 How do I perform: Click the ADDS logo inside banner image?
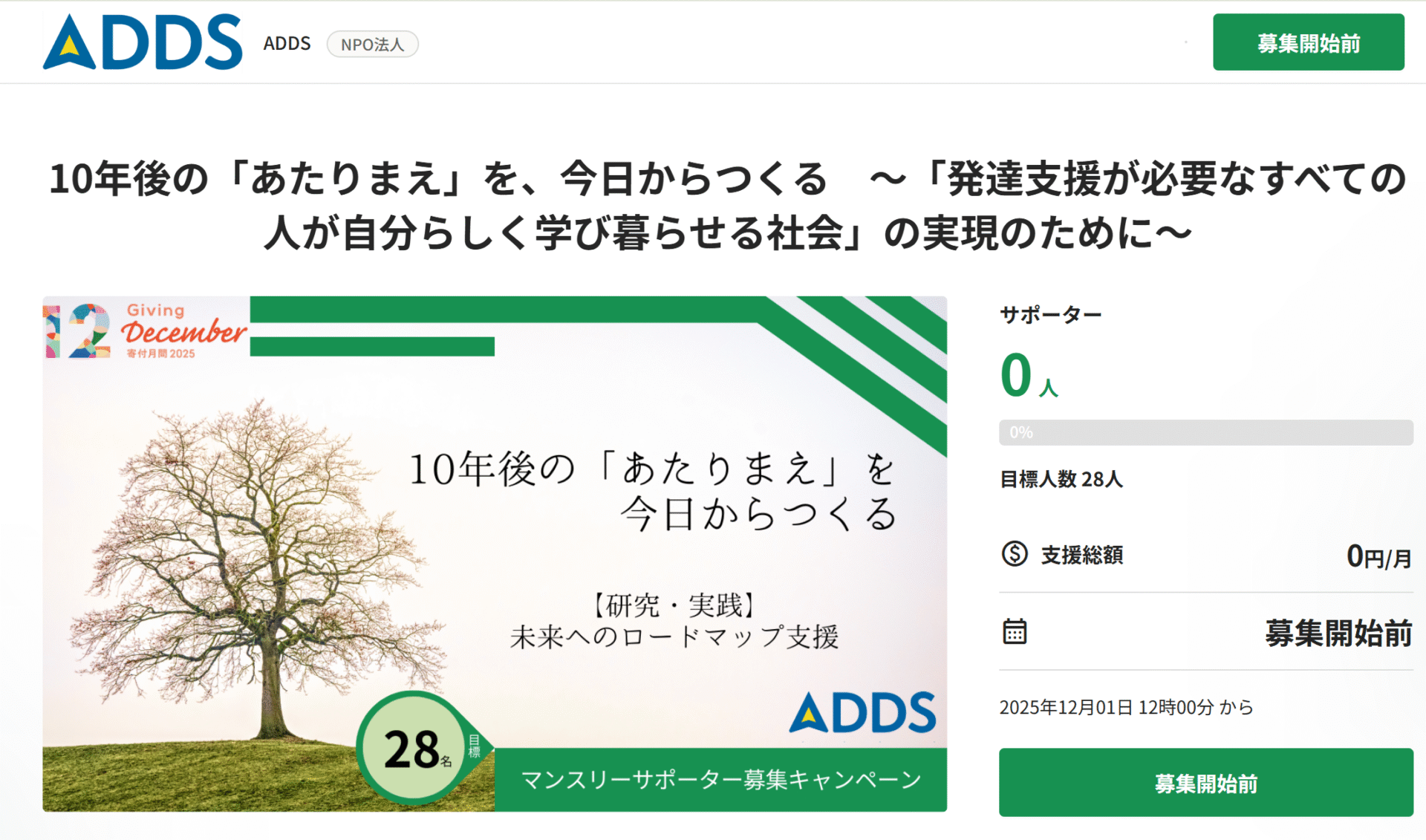pyautogui.click(x=862, y=712)
